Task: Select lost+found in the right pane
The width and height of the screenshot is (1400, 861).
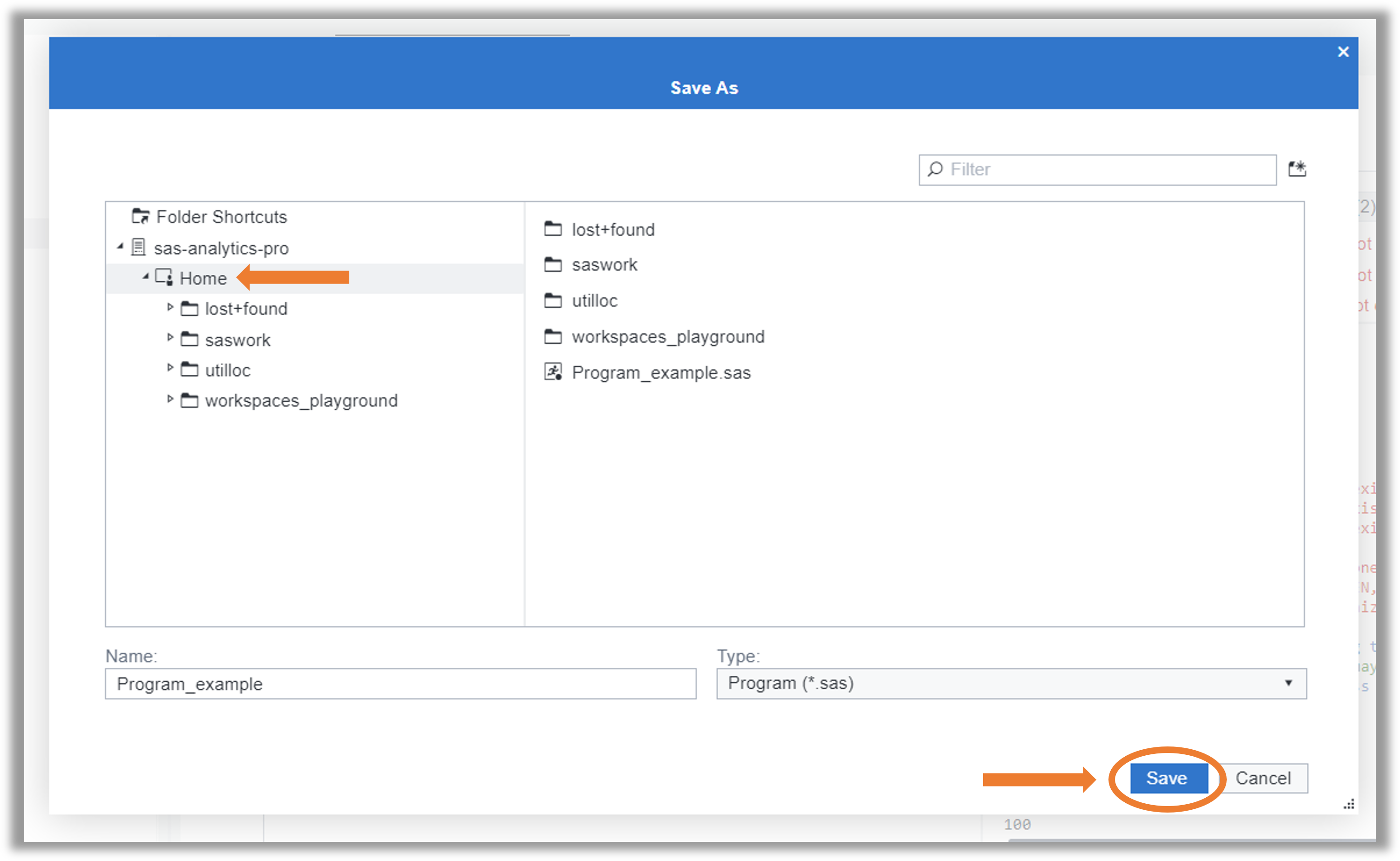Action: pyautogui.click(x=612, y=230)
